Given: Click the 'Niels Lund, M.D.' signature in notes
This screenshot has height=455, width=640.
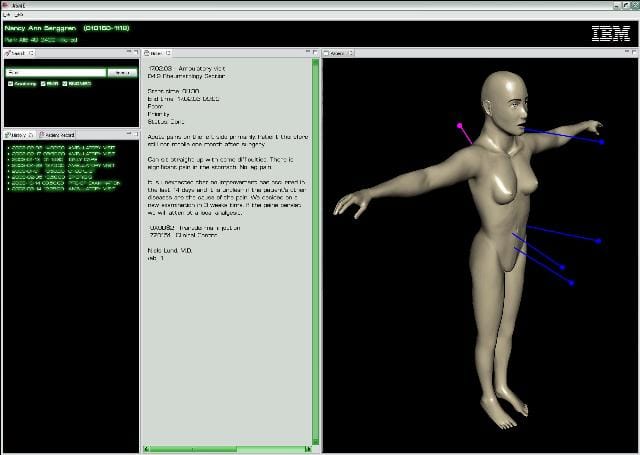Looking at the screenshot, I should pos(169,251).
